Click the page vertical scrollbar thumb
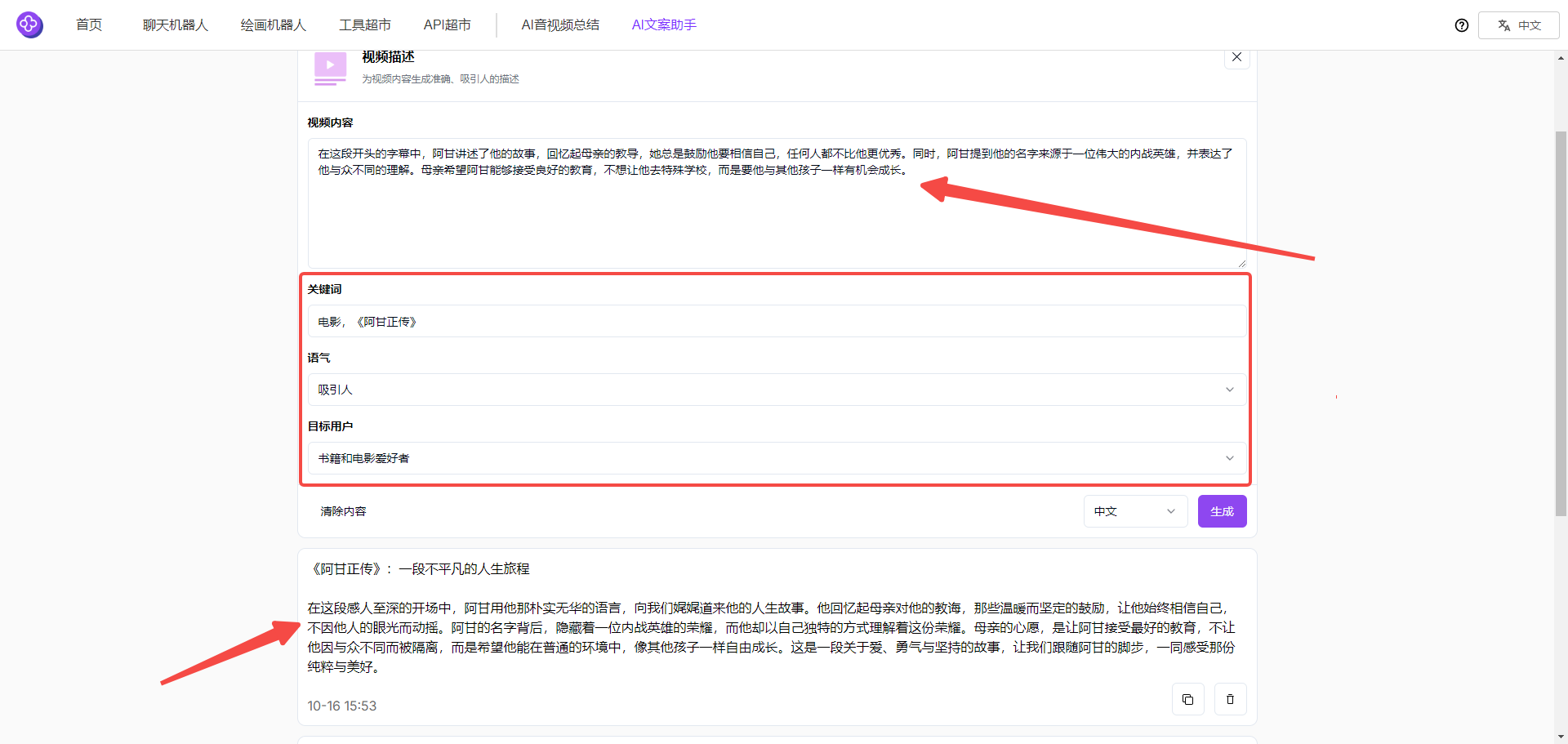Image resolution: width=1568 pixels, height=744 pixels. 1561,323
